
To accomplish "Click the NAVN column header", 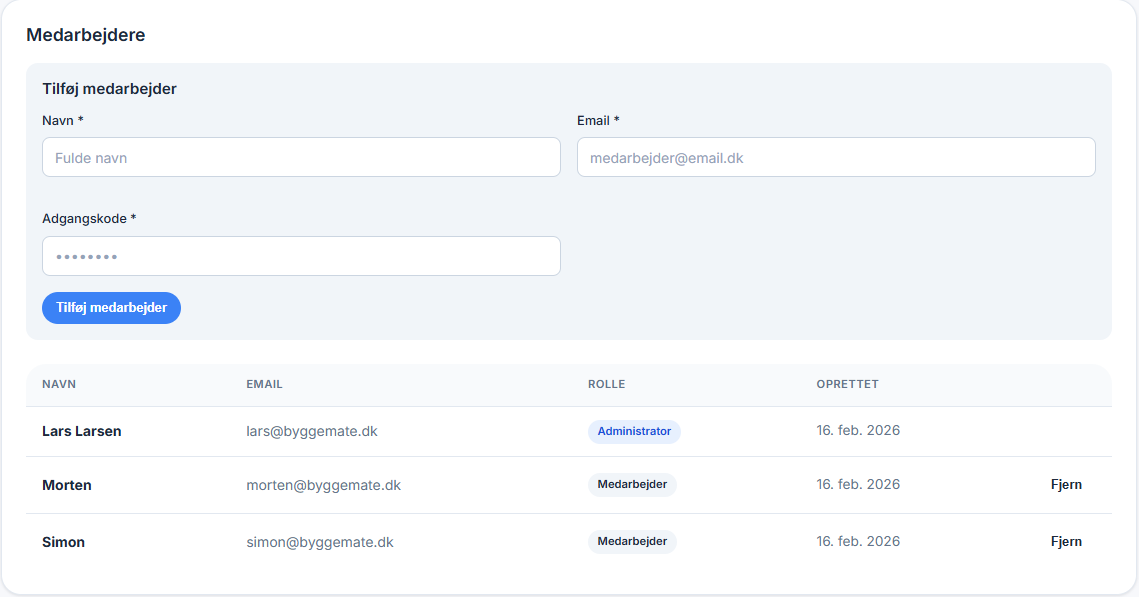I will 59,385.
